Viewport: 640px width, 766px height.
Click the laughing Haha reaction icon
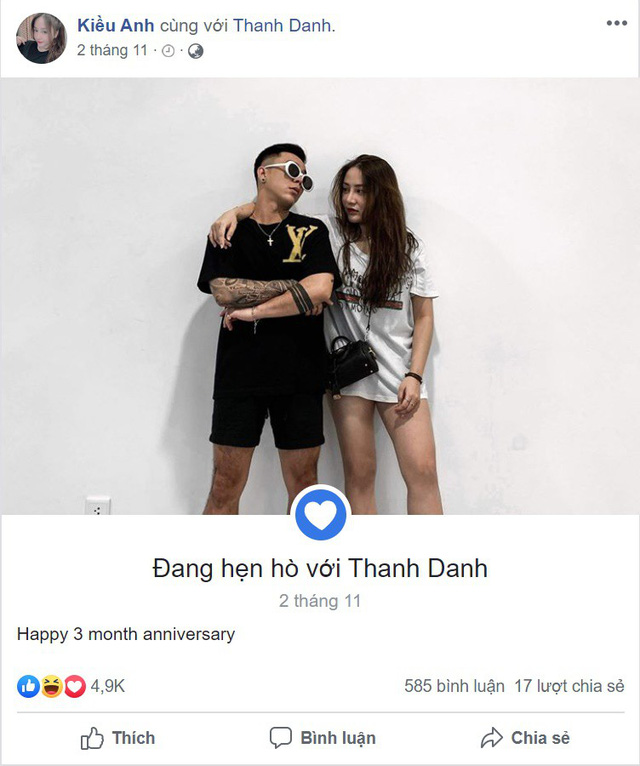click(51, 686)
